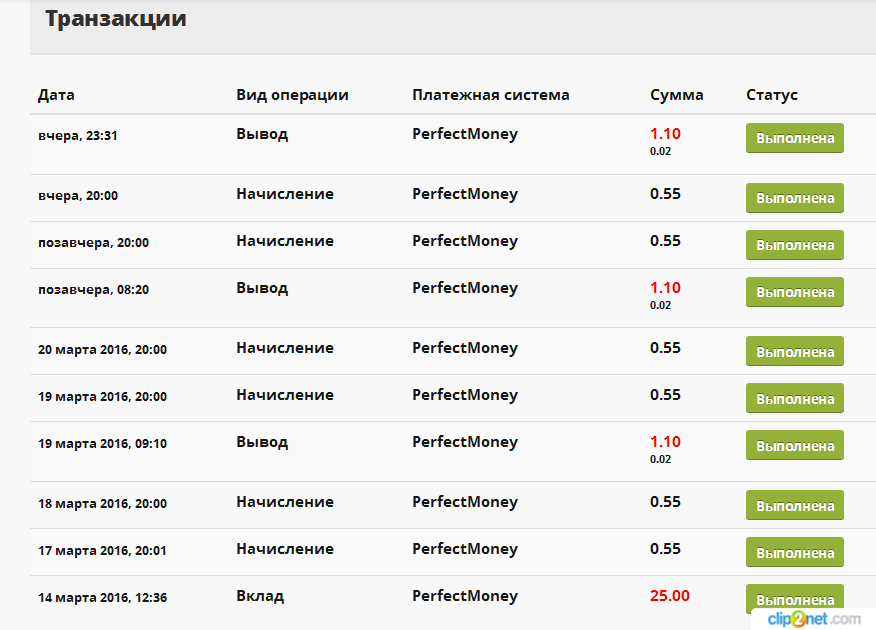Click the 25.00 deposit amount
This screenshot has height=630, width=876.
click(669, 596)
